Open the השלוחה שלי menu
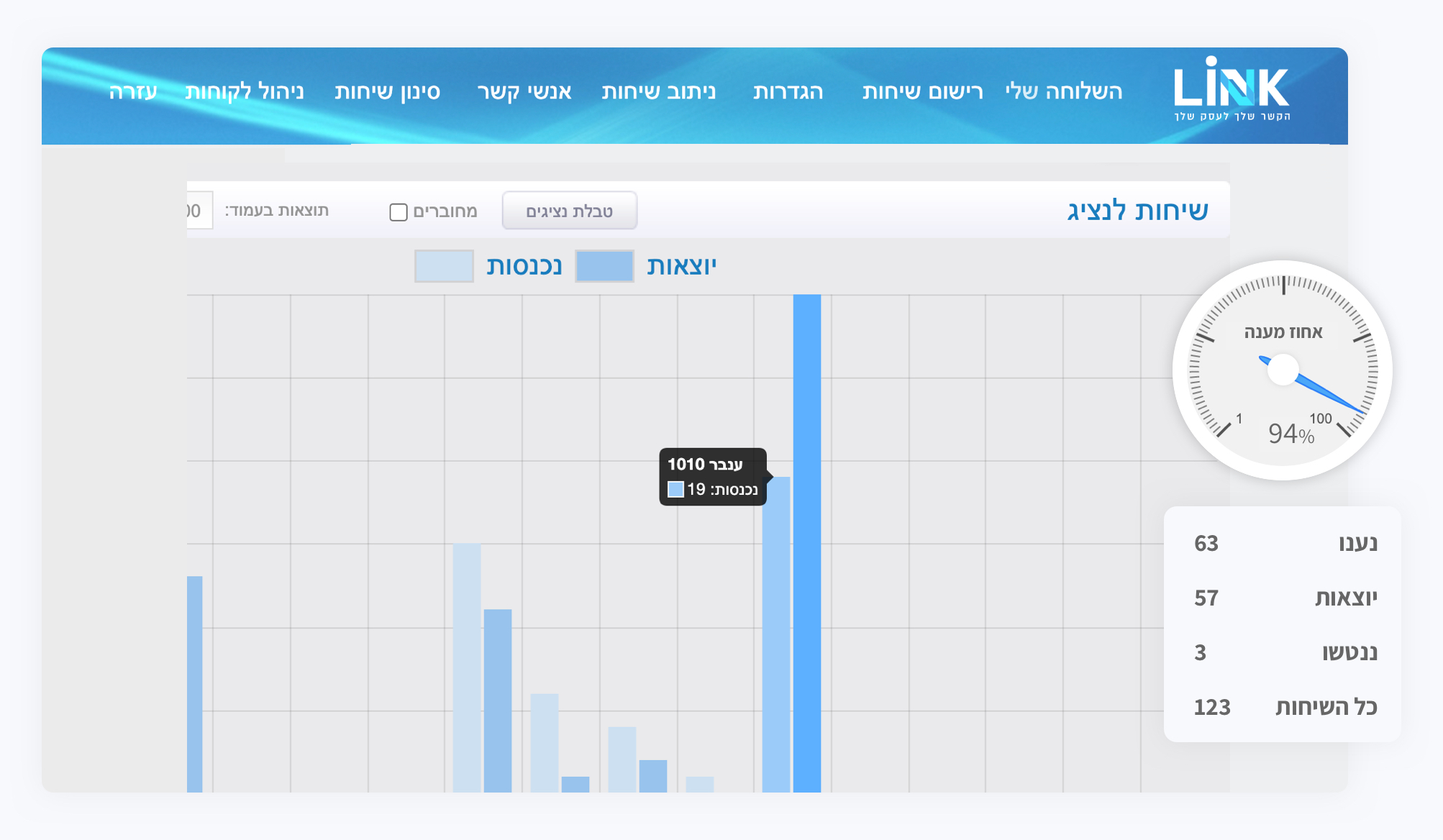This screenshot has width=1443, height=840. point(1064,91)
